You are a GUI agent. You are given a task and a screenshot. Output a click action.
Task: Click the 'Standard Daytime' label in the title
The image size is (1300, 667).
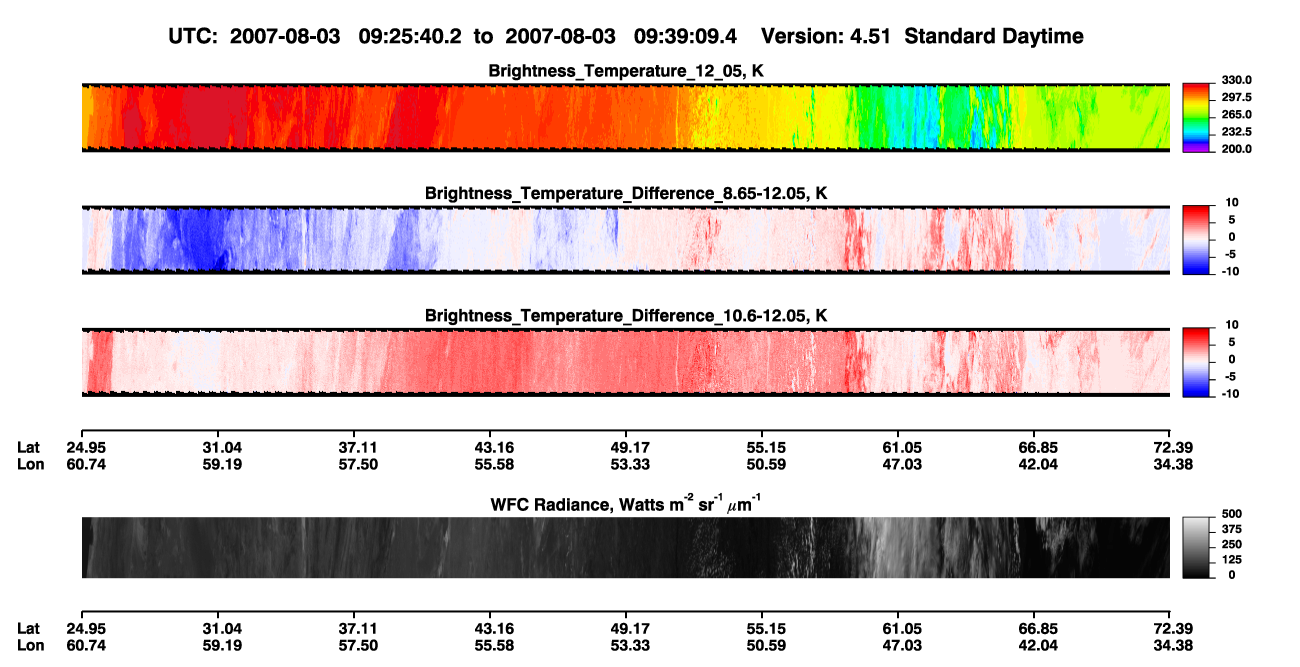992,36
